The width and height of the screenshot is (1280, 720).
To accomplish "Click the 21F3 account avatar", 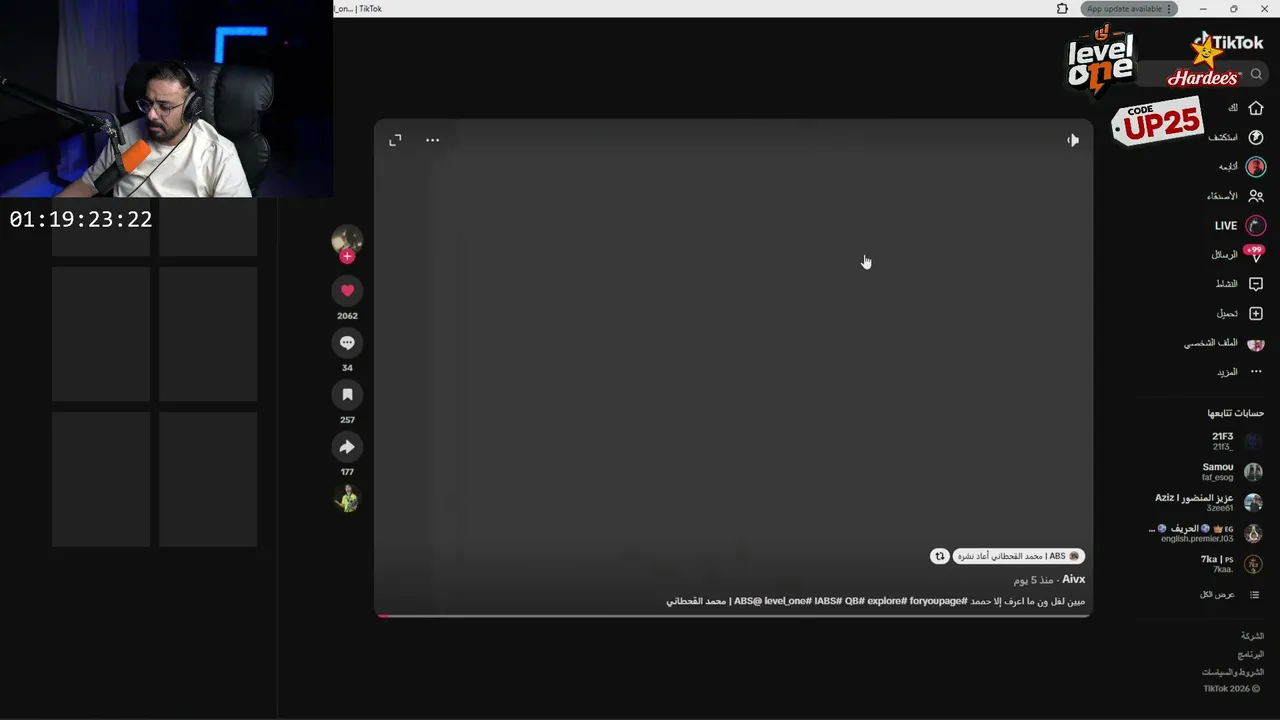I will pyautogui.click(x=1253, y=441).
